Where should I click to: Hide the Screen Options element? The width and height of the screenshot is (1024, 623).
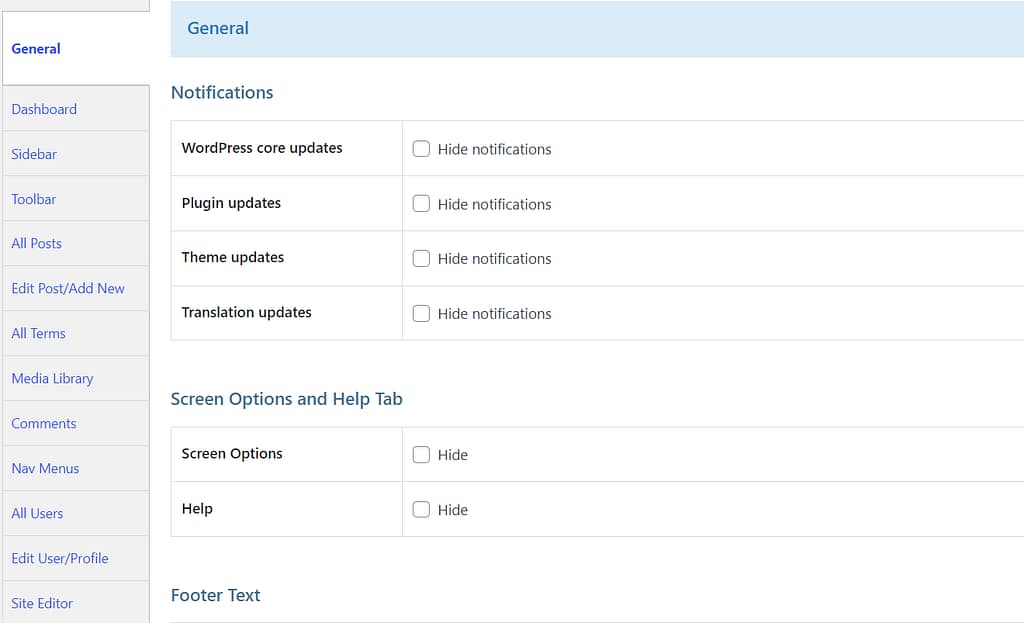point(421,454)
